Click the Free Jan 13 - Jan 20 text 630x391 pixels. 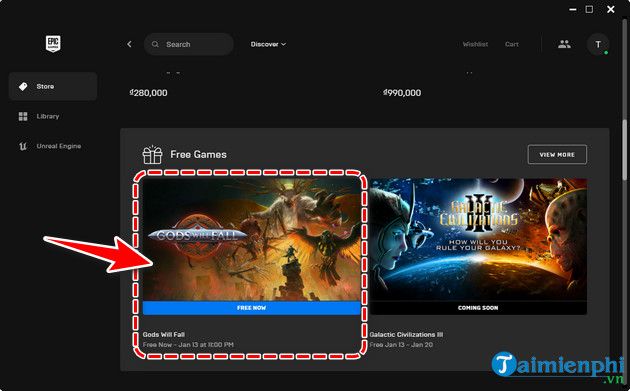point(401,345)
